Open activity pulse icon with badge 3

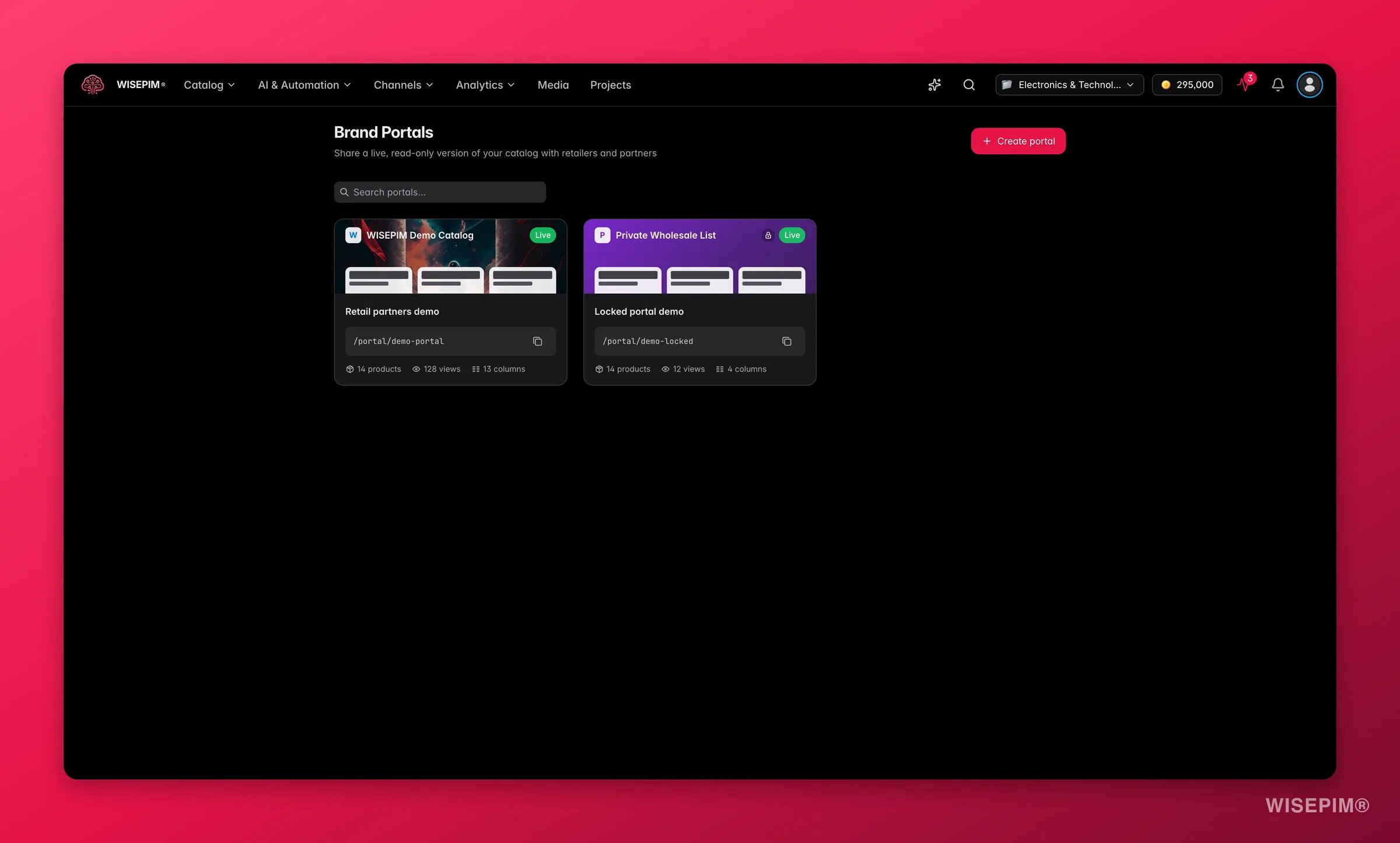1245,83
